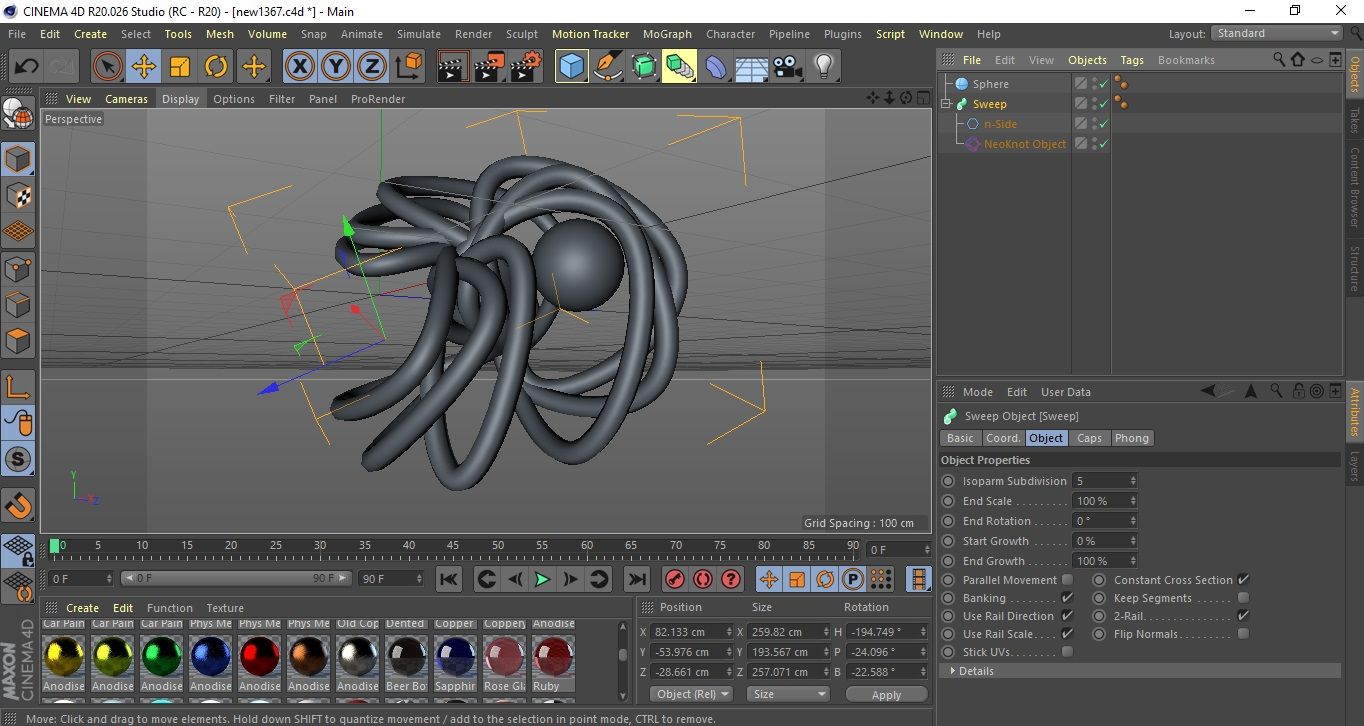Toggle Z axis lock

pyautogui.click(x=372, y=67)
